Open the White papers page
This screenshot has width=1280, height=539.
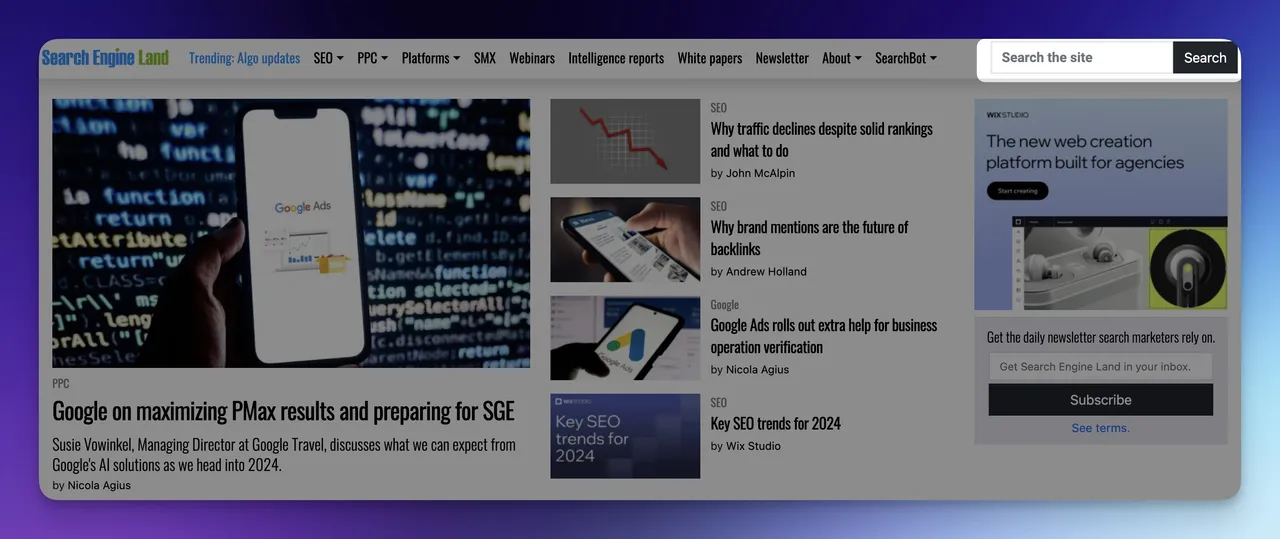[710, 58]
